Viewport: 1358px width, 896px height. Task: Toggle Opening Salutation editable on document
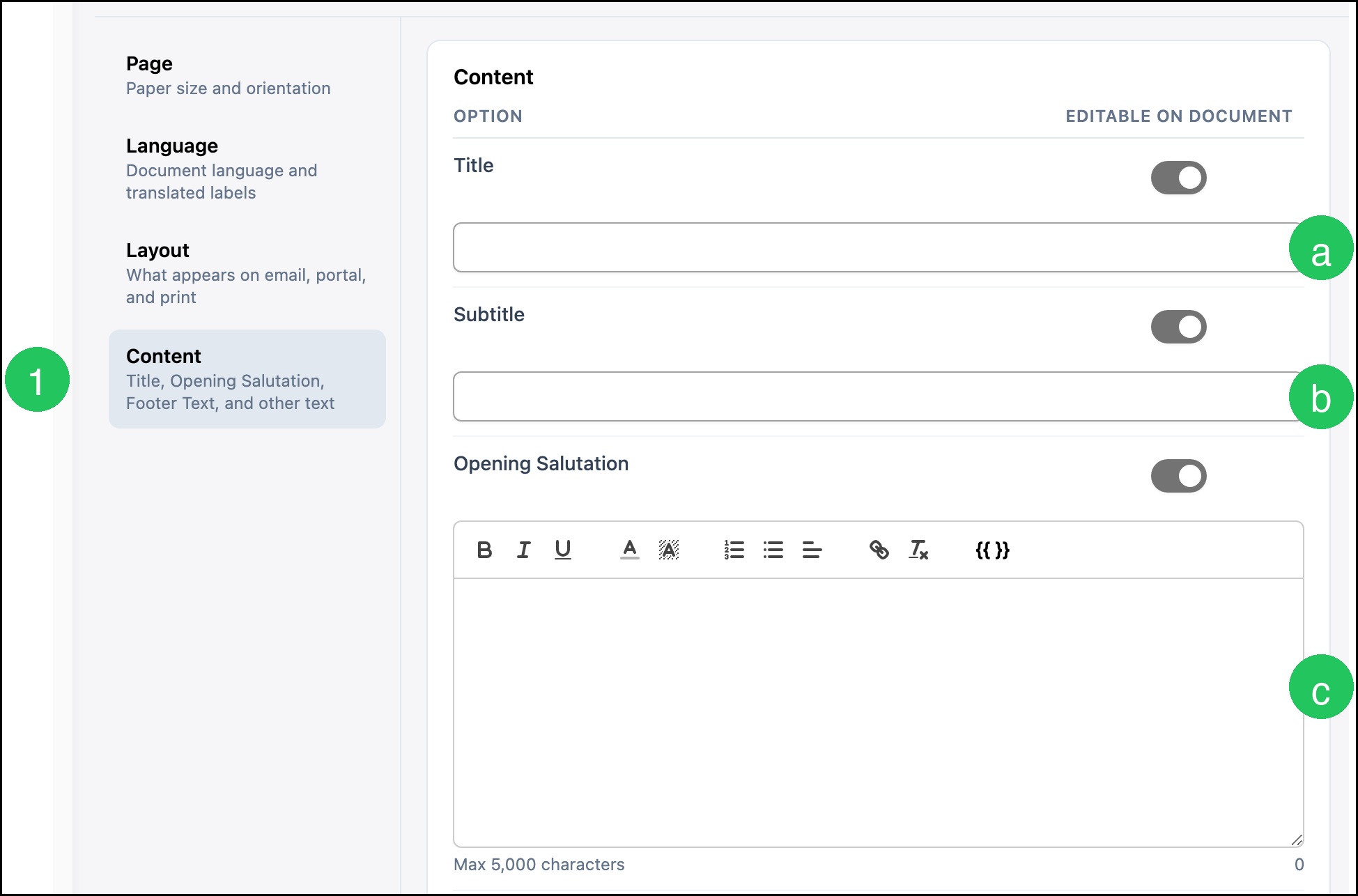(1178, 476)
